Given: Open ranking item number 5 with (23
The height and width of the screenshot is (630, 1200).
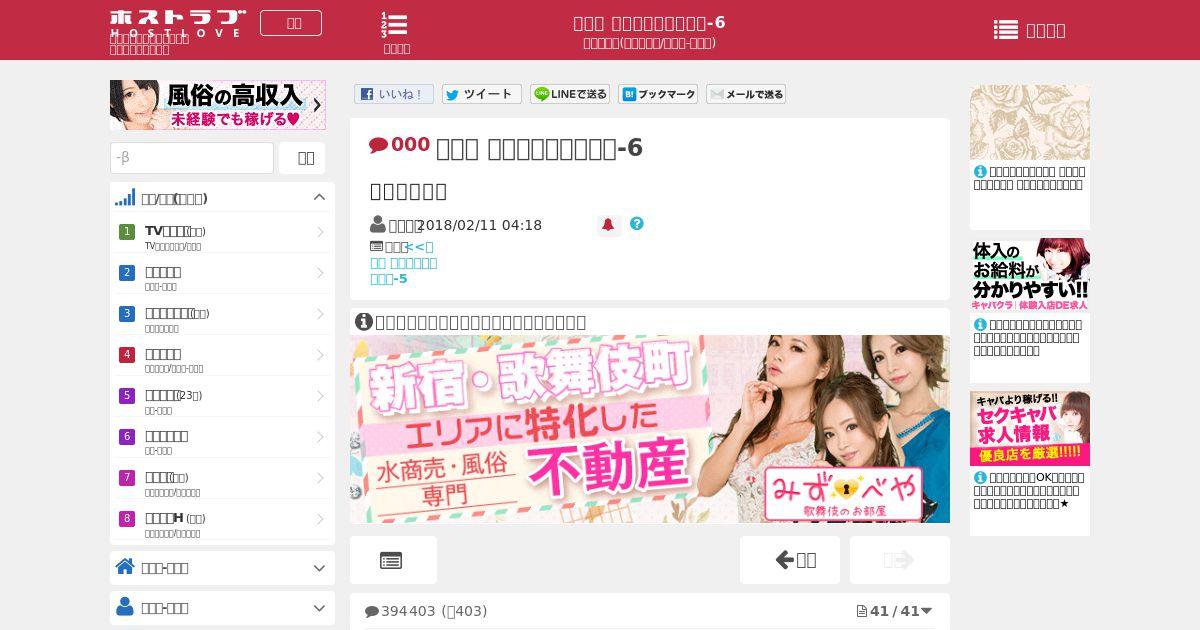Looking at the screenshot, I should coord(222,401).
